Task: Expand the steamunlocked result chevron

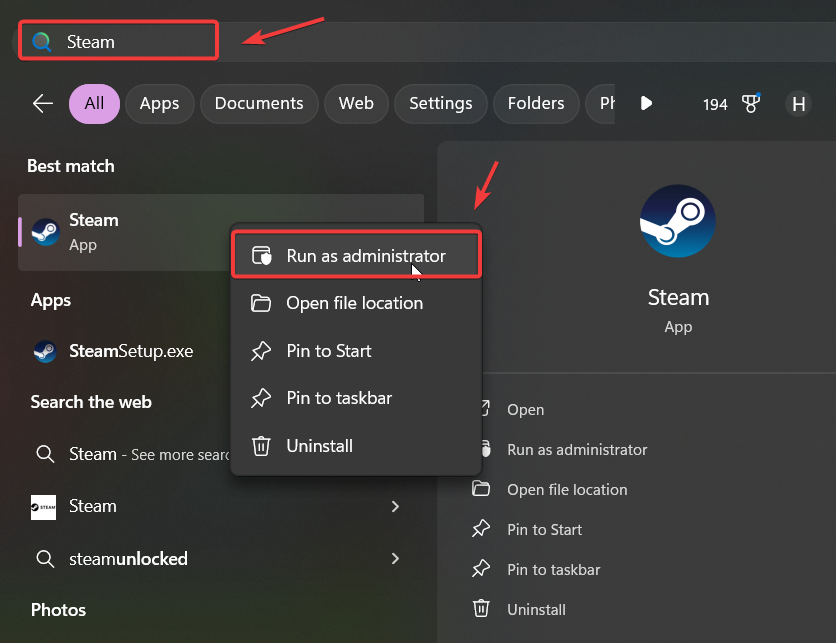Action: tap(395, 558)
